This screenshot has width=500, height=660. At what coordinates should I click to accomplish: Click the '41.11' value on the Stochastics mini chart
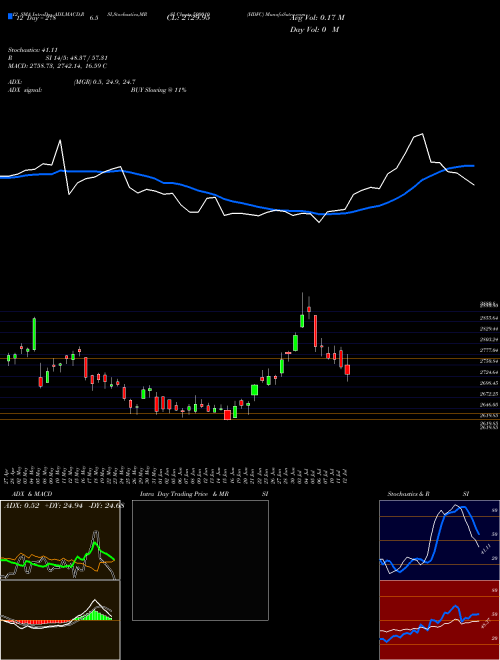(x=484, y=549)
